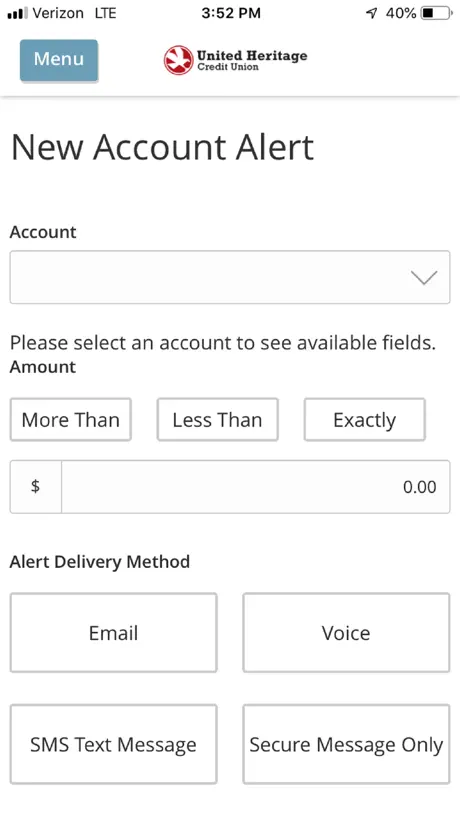Viewport: 460px width, 818px height.
Task: Open the Menu button
Action: click(59, 60)
